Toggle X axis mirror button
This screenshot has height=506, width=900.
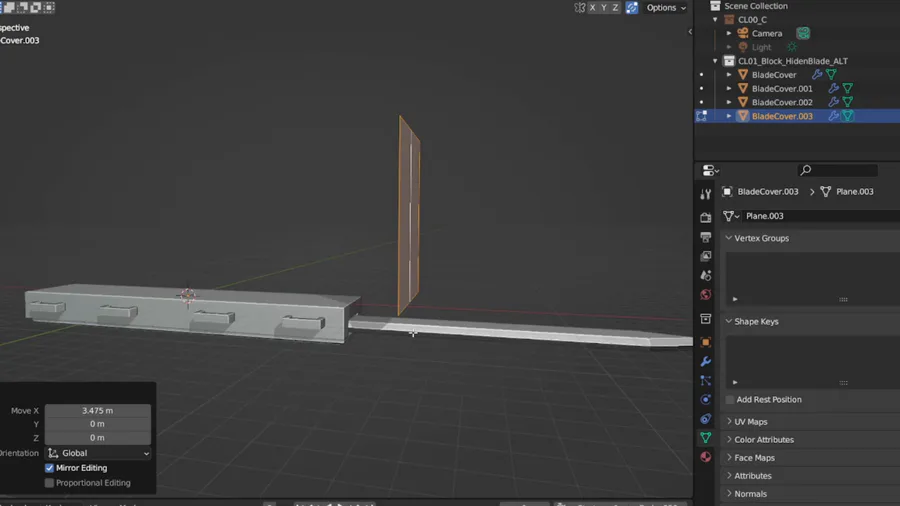(x=592, y=7)
